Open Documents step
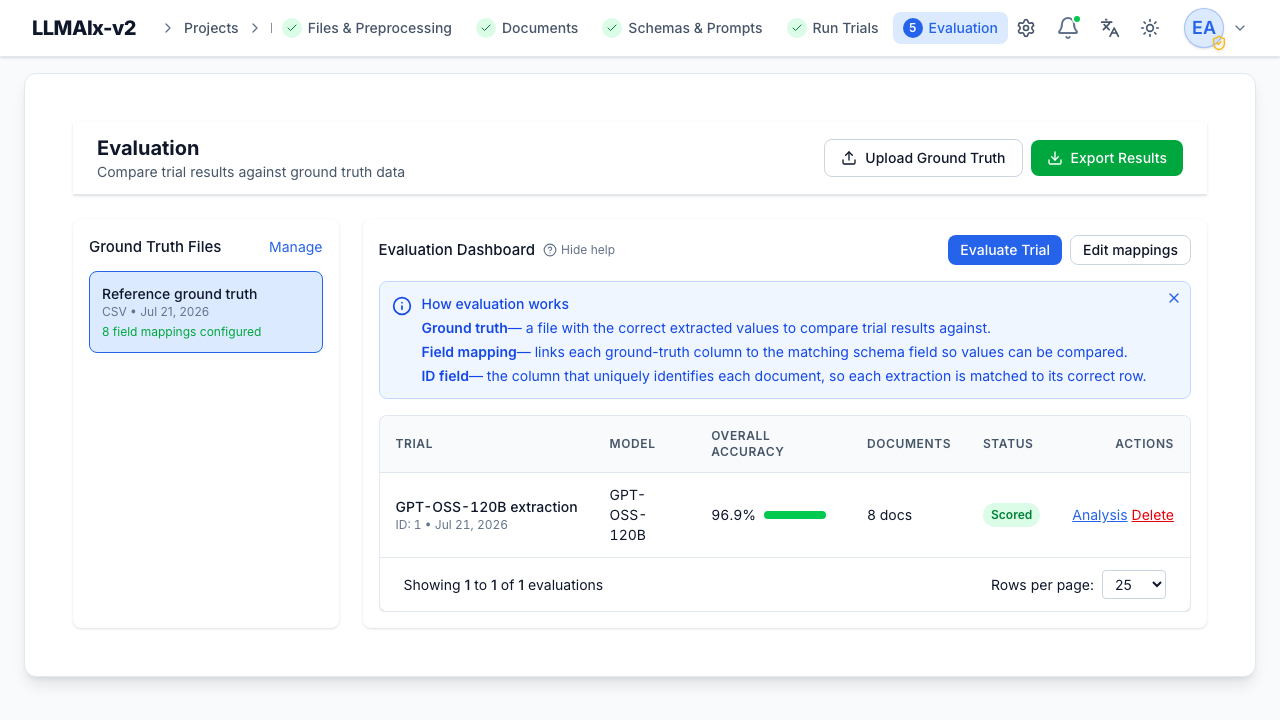This screenshot has height=720, width=1280. [x=527, y=28]
